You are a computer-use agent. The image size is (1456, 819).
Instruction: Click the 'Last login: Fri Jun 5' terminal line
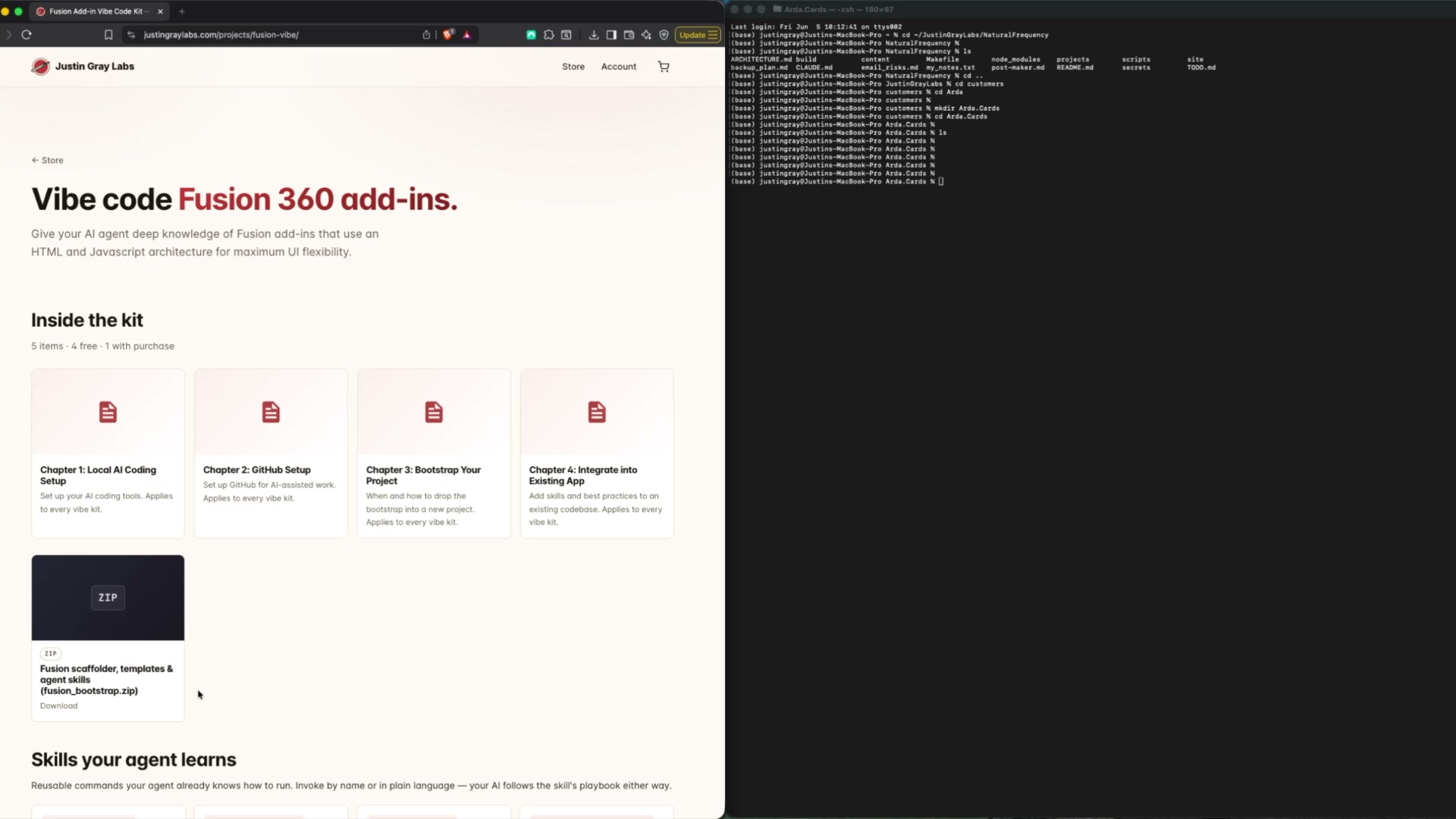pyautogui.click(x=816, y=27)
